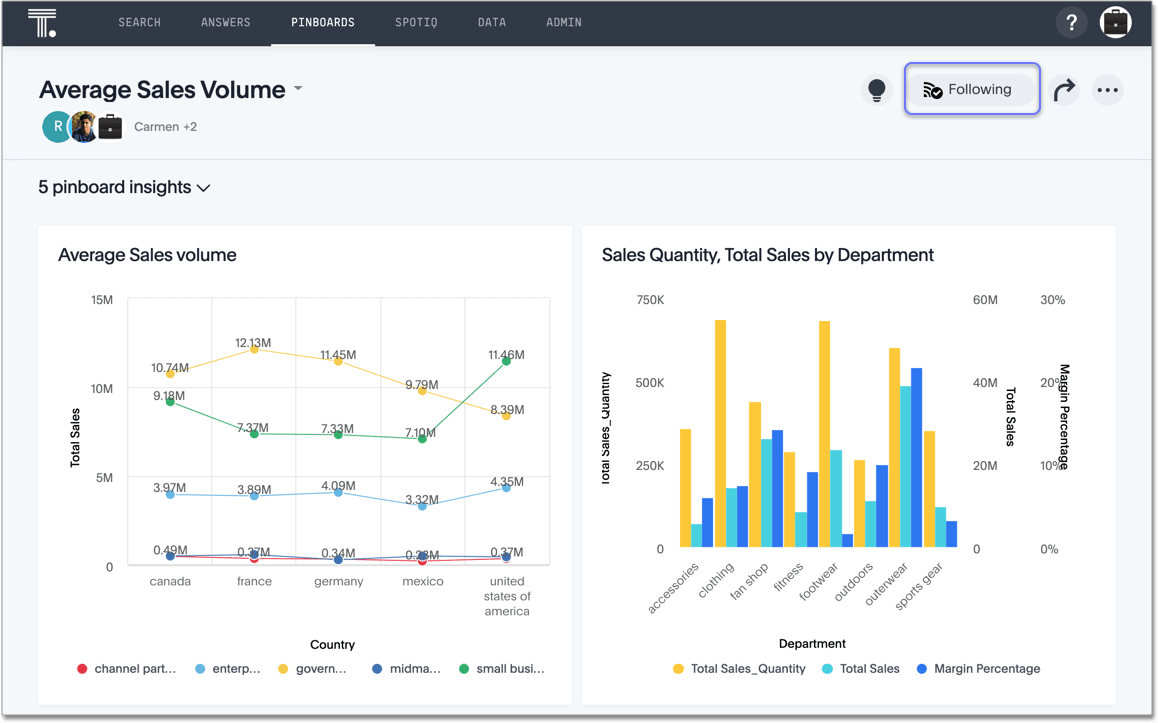
Task: Go to the Data tab
Action: point(492,22)
